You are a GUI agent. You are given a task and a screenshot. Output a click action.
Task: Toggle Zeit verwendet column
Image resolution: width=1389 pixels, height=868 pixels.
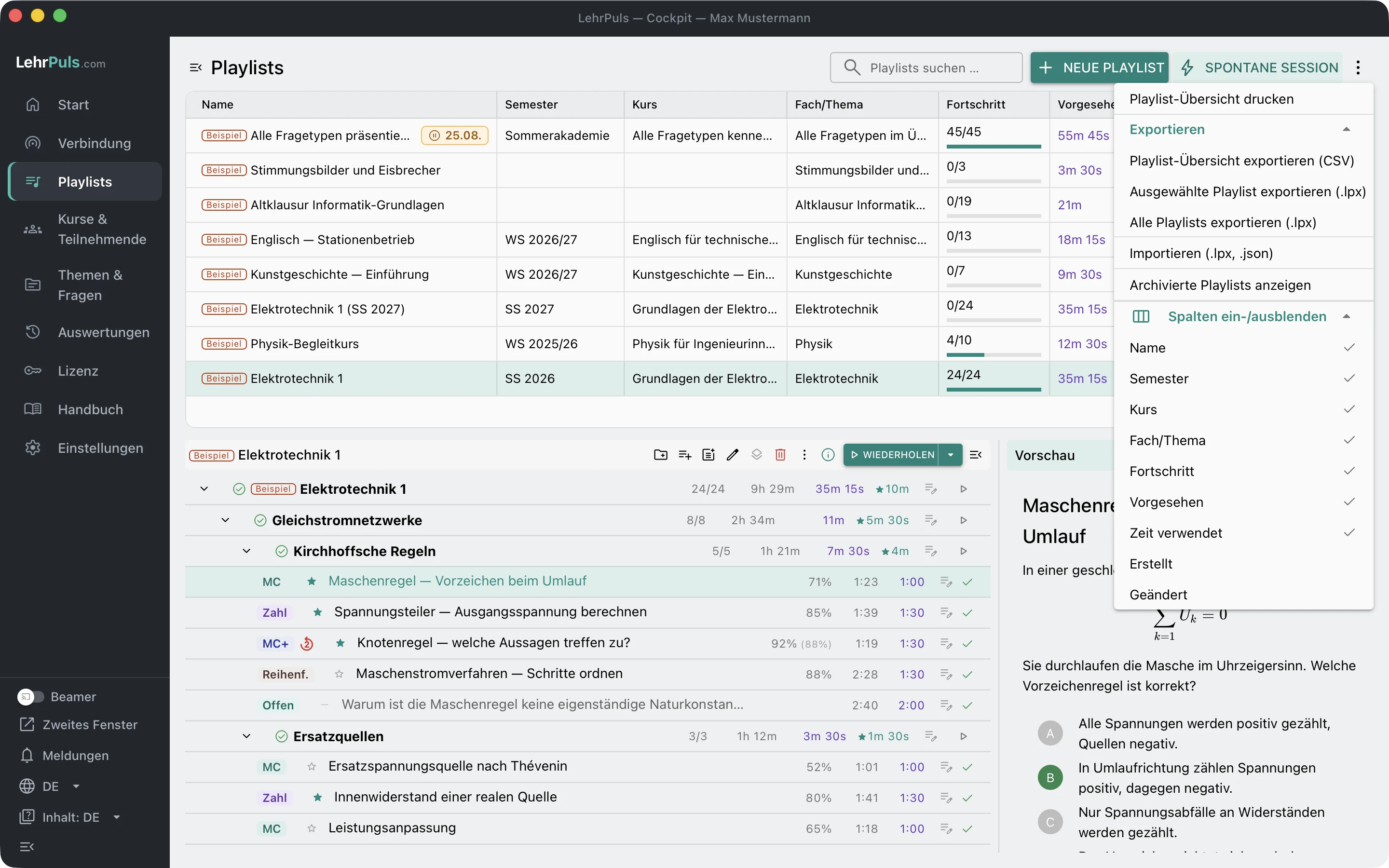coord(1243,533)
